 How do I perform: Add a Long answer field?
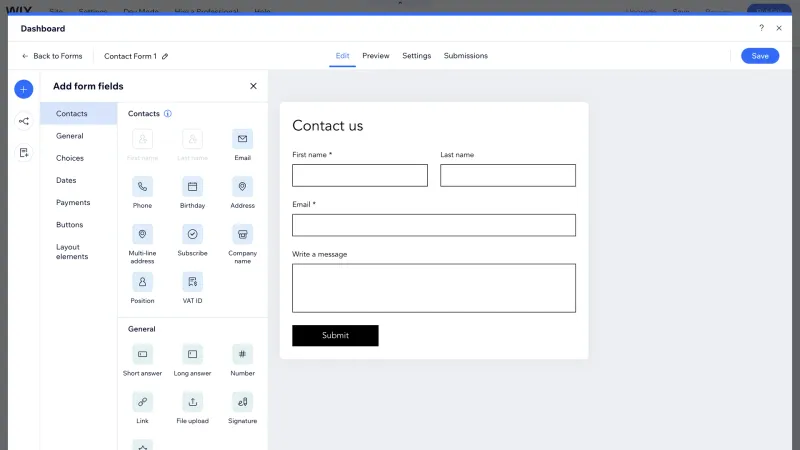[192, 354]
